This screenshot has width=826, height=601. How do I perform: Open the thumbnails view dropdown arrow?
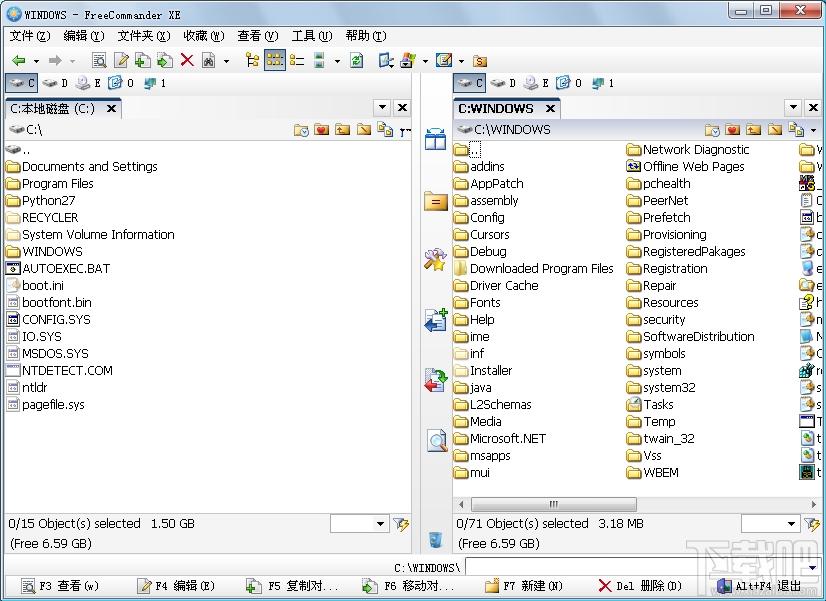coord(337,61)
